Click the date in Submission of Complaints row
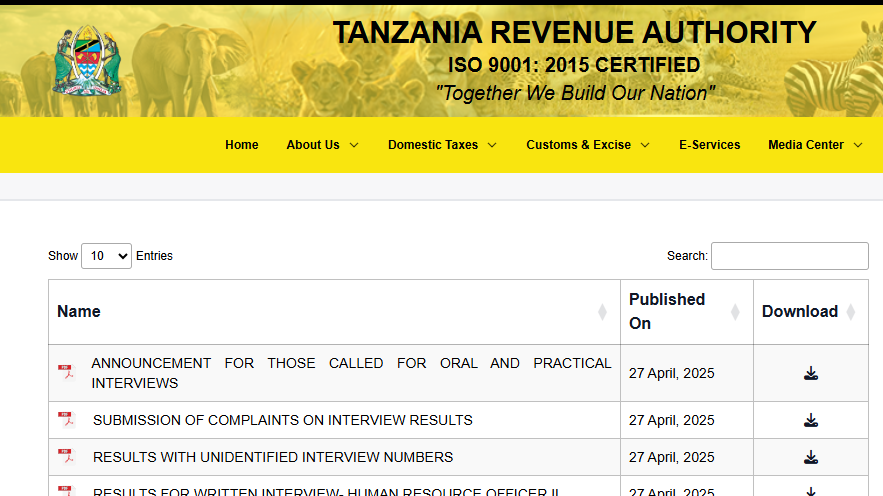Image resolution: width=883 pixels, height=496 pixels. tap(671, 420)
